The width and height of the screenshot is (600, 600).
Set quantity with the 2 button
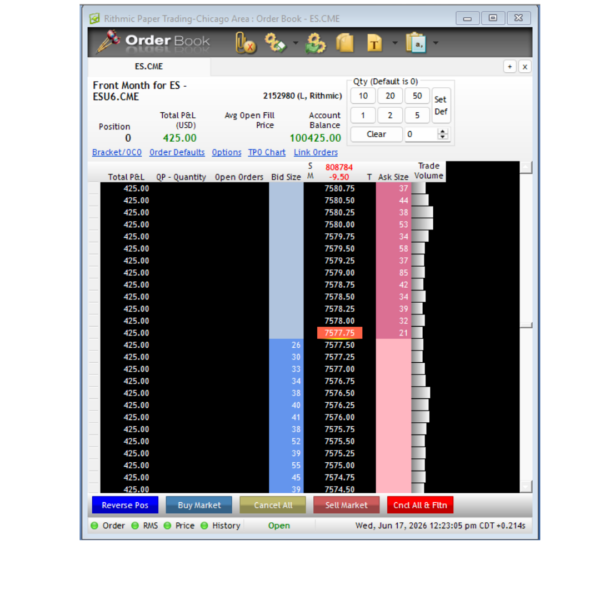390,115
